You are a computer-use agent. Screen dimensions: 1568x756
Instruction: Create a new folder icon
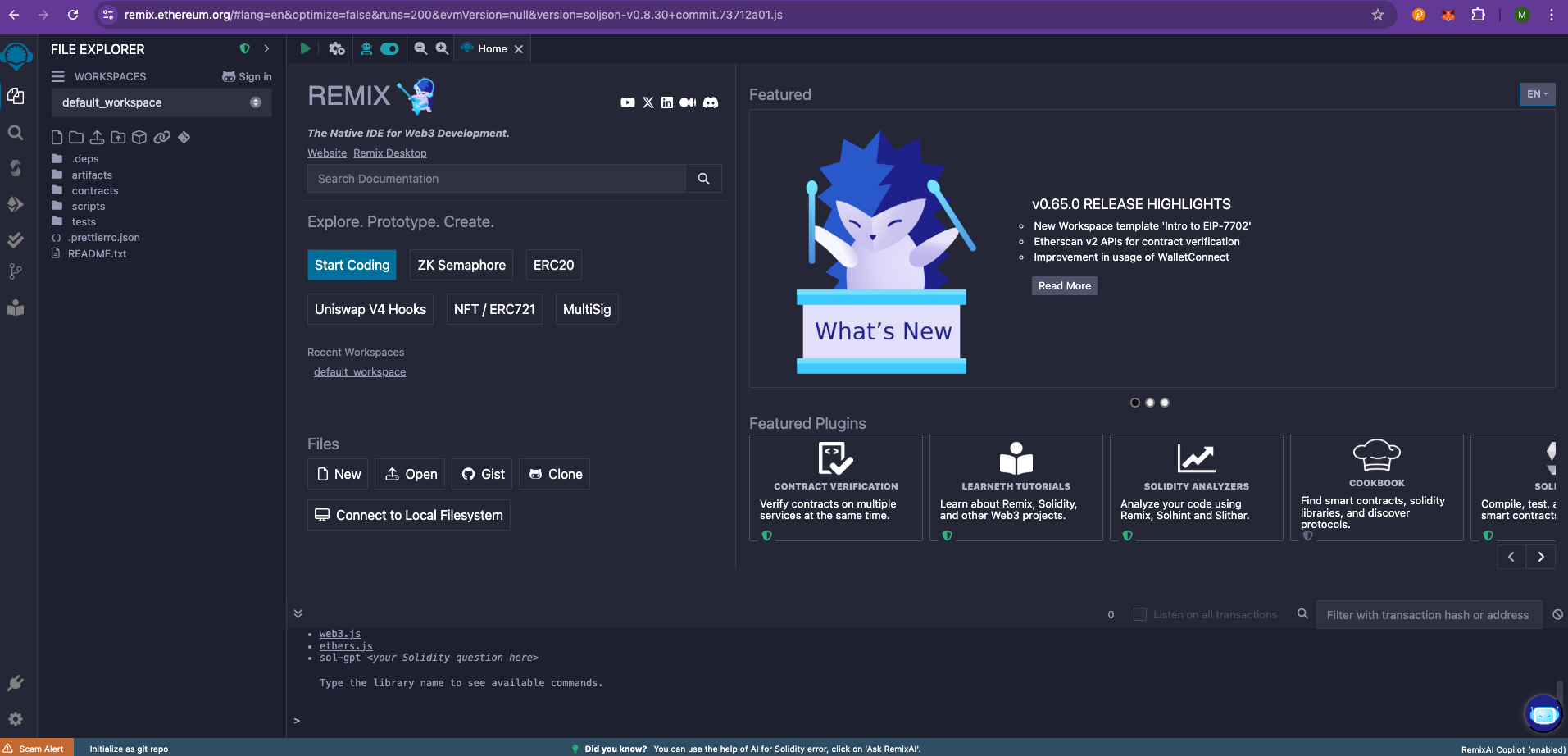(x=76, y=137)
